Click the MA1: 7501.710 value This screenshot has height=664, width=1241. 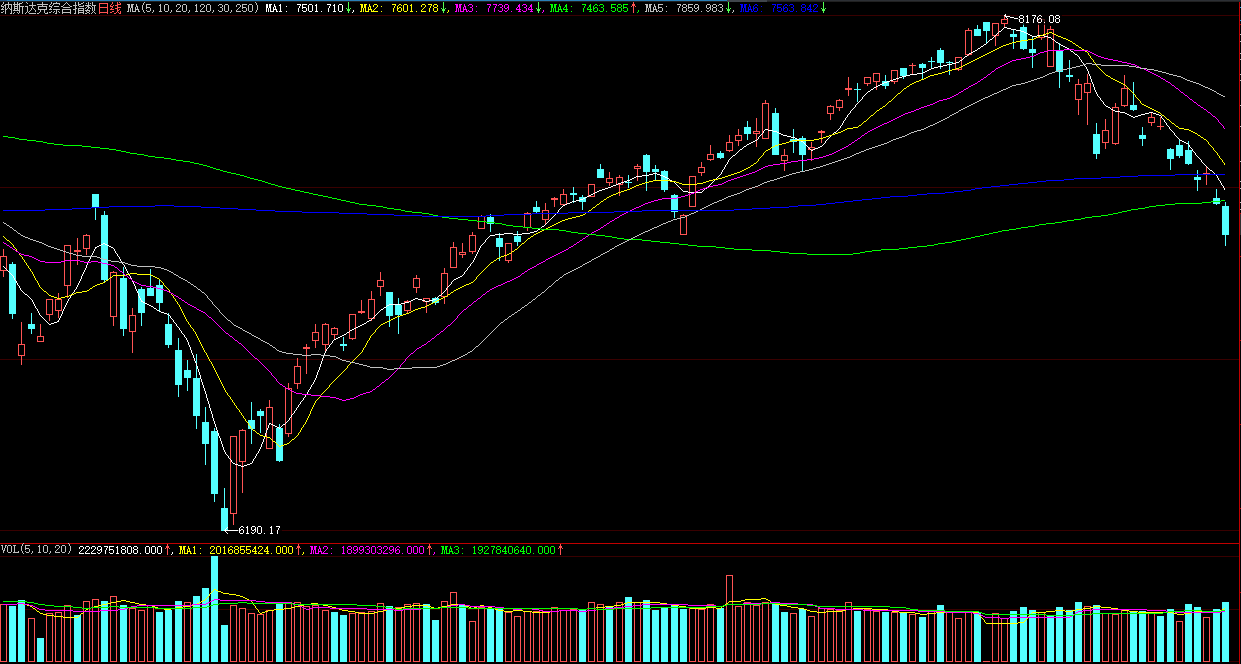[304, 8]
